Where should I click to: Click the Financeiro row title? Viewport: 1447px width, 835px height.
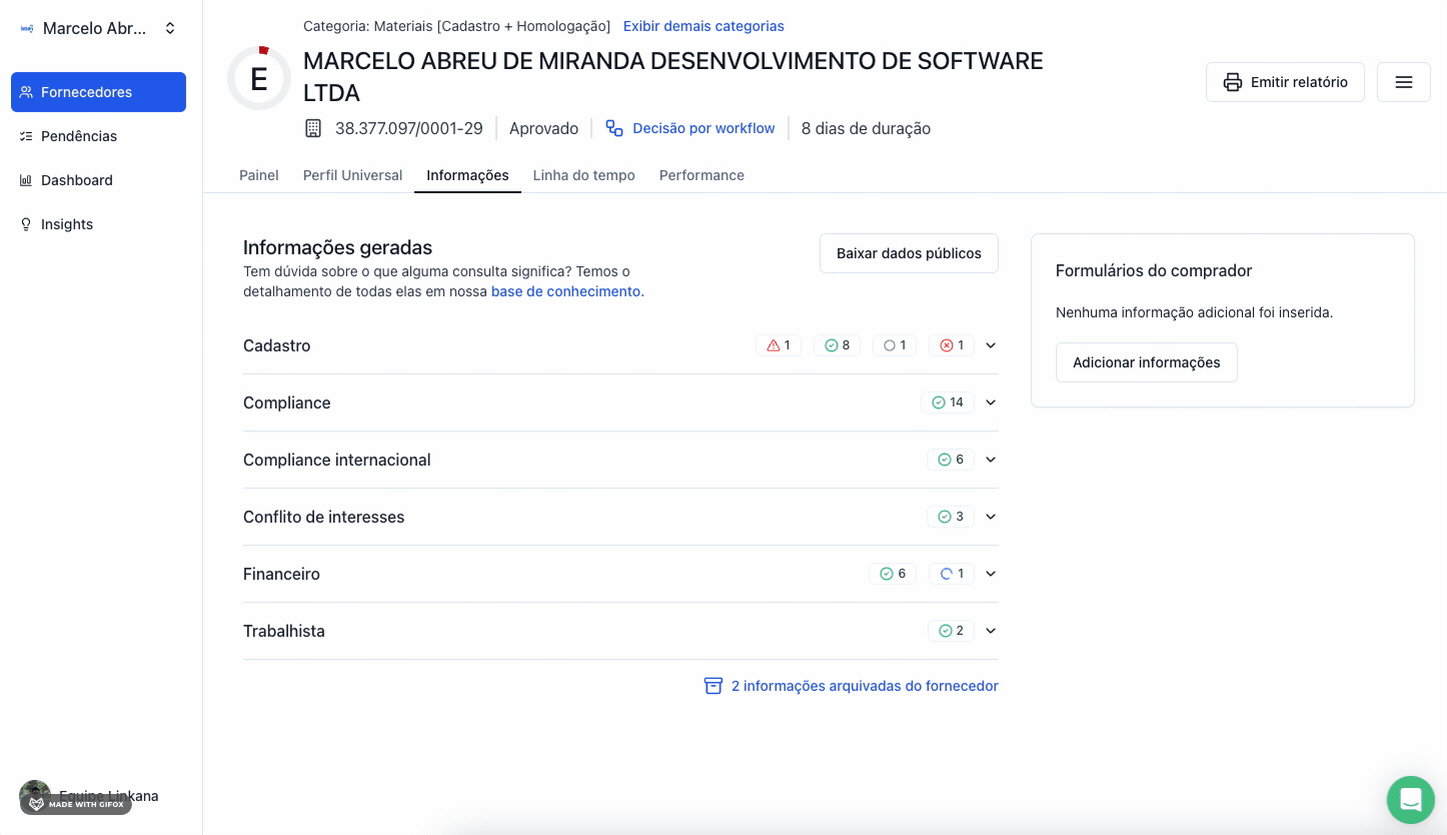click(x=281, y=573)
